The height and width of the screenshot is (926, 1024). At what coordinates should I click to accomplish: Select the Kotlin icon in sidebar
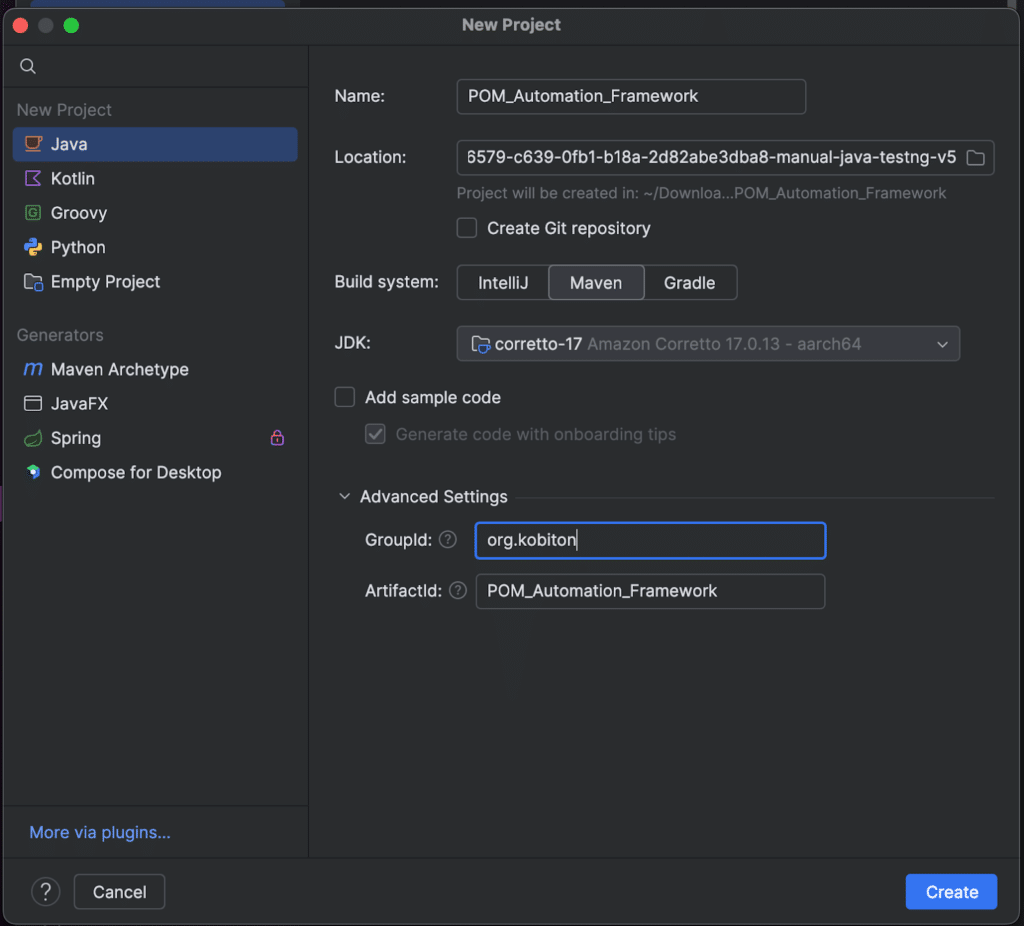[33, 179]
